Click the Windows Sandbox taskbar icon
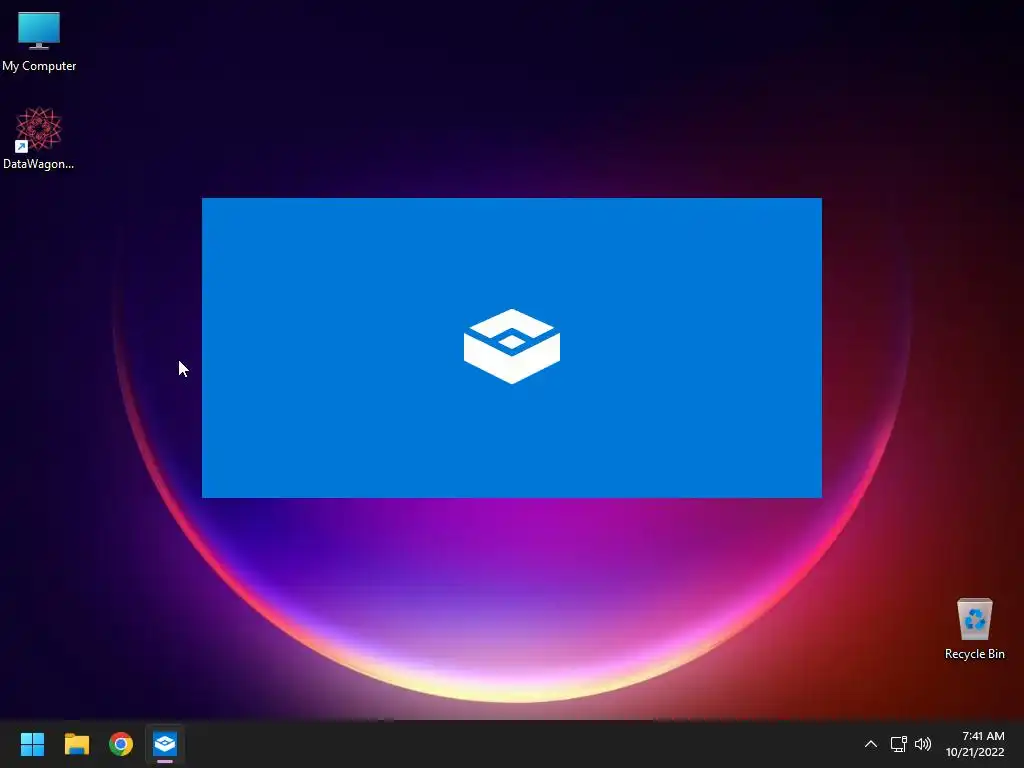1024x768 pixels. (x=165, y=744)
